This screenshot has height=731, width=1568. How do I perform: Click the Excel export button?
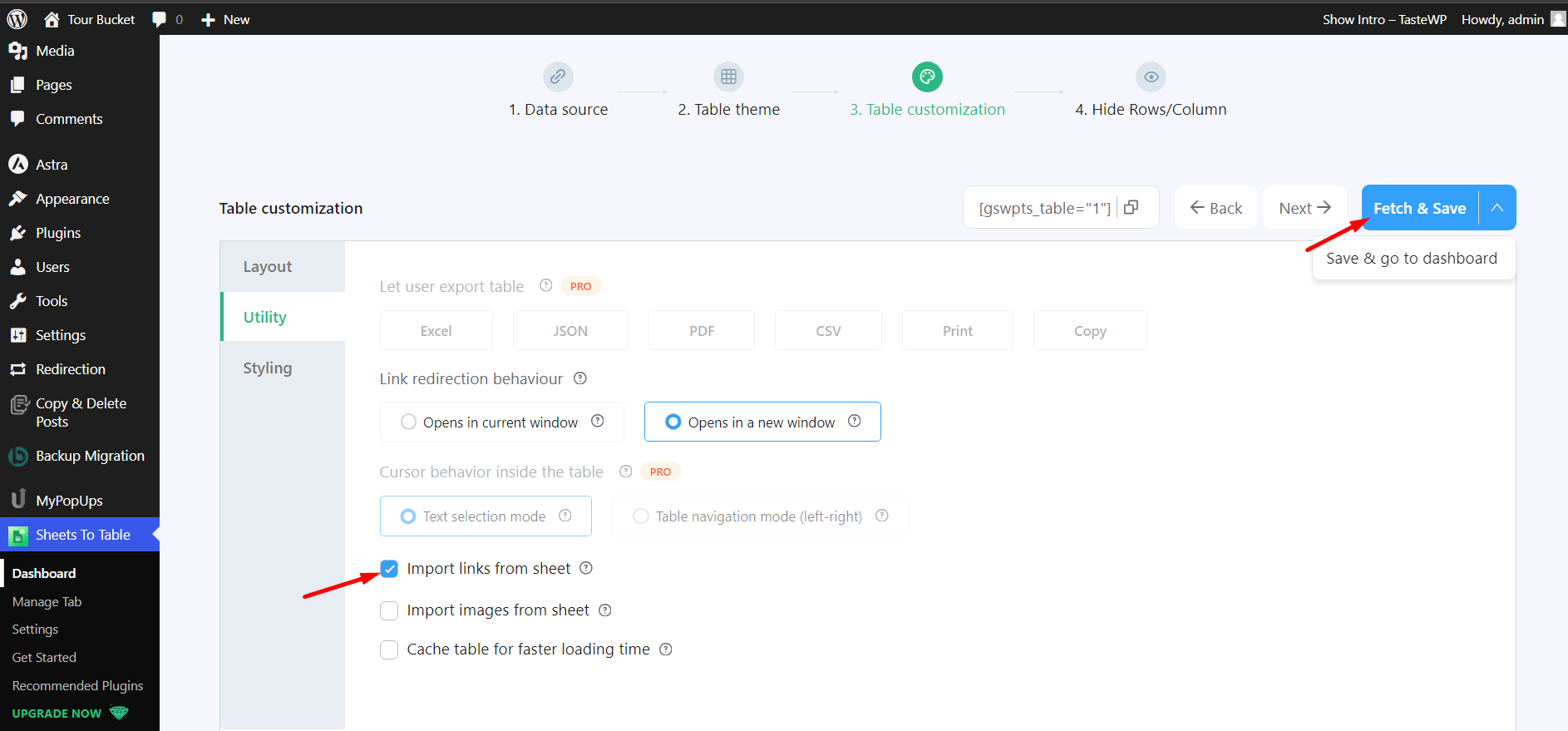click(x=436, y=330)
